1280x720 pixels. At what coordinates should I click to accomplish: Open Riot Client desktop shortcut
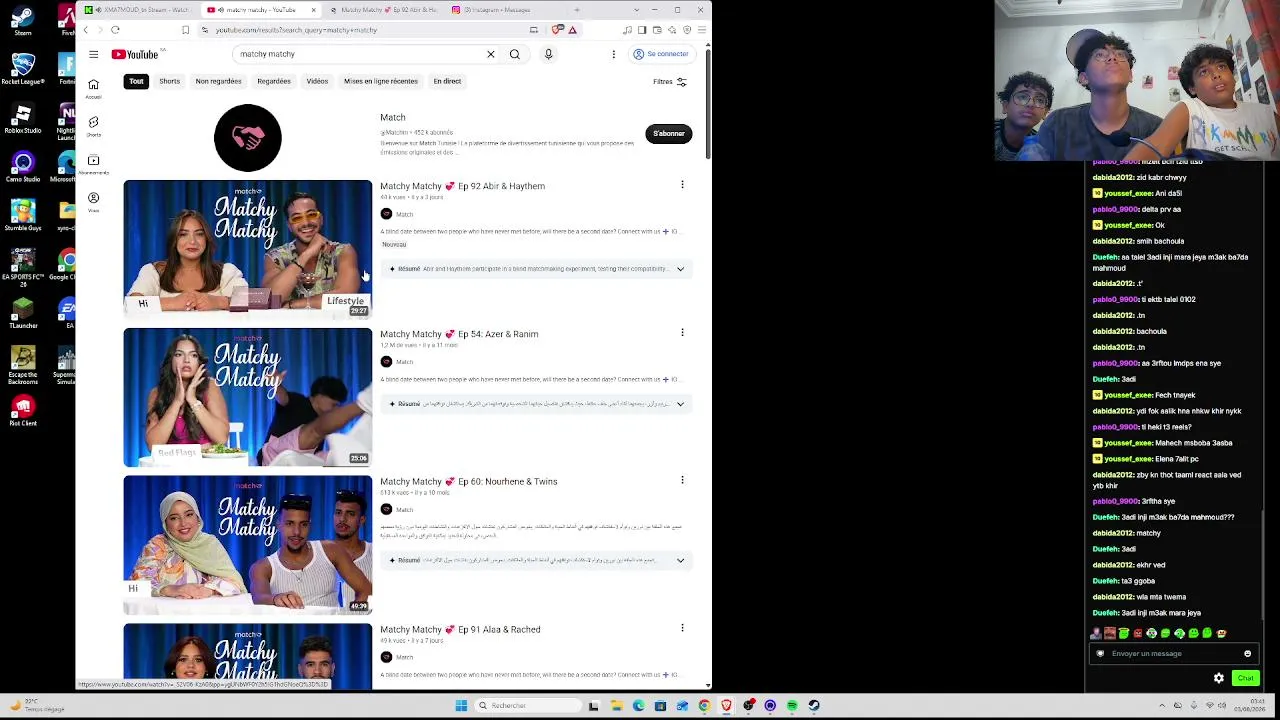click(x=22, y=410)
